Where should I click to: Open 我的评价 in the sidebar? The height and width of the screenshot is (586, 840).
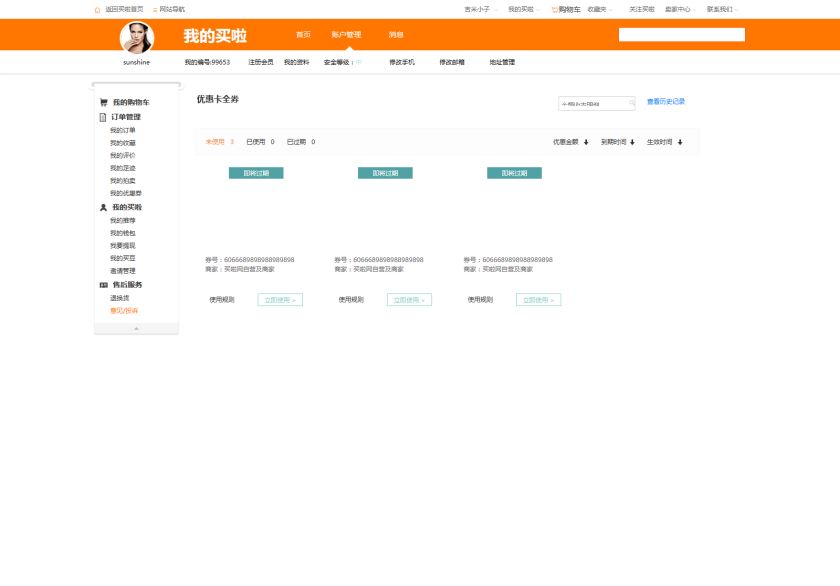tap(123, 155)
